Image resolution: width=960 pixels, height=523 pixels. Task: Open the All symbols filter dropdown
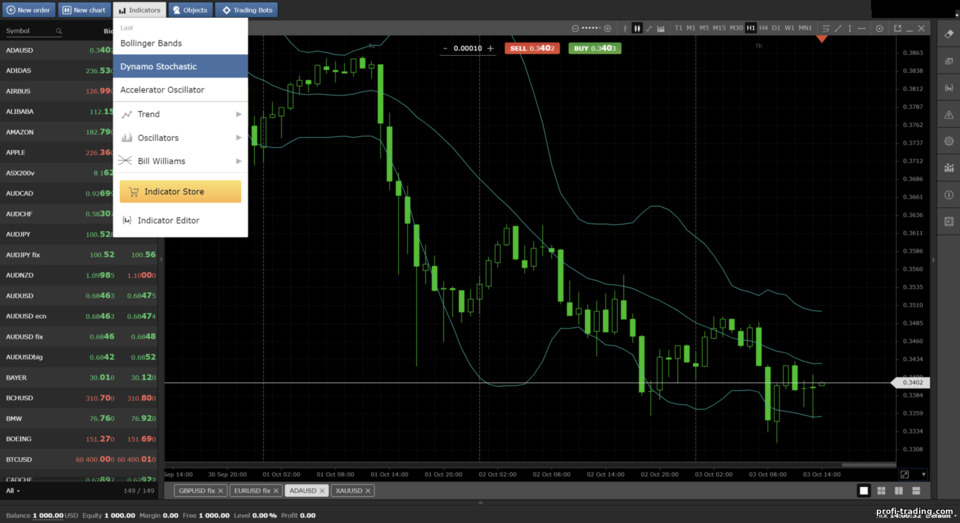tap(13, 491)
